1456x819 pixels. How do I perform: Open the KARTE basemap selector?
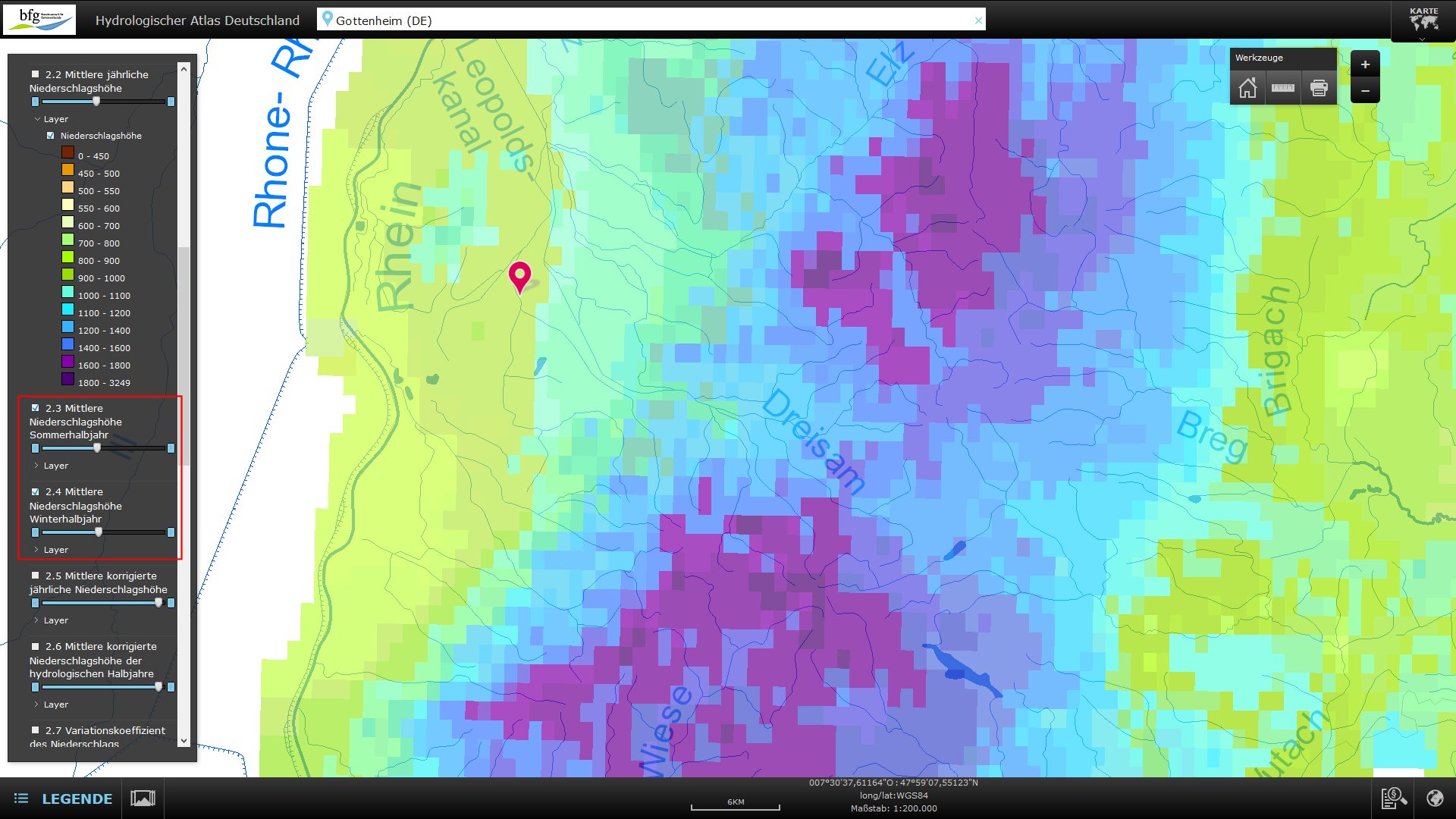point(1423,20)
